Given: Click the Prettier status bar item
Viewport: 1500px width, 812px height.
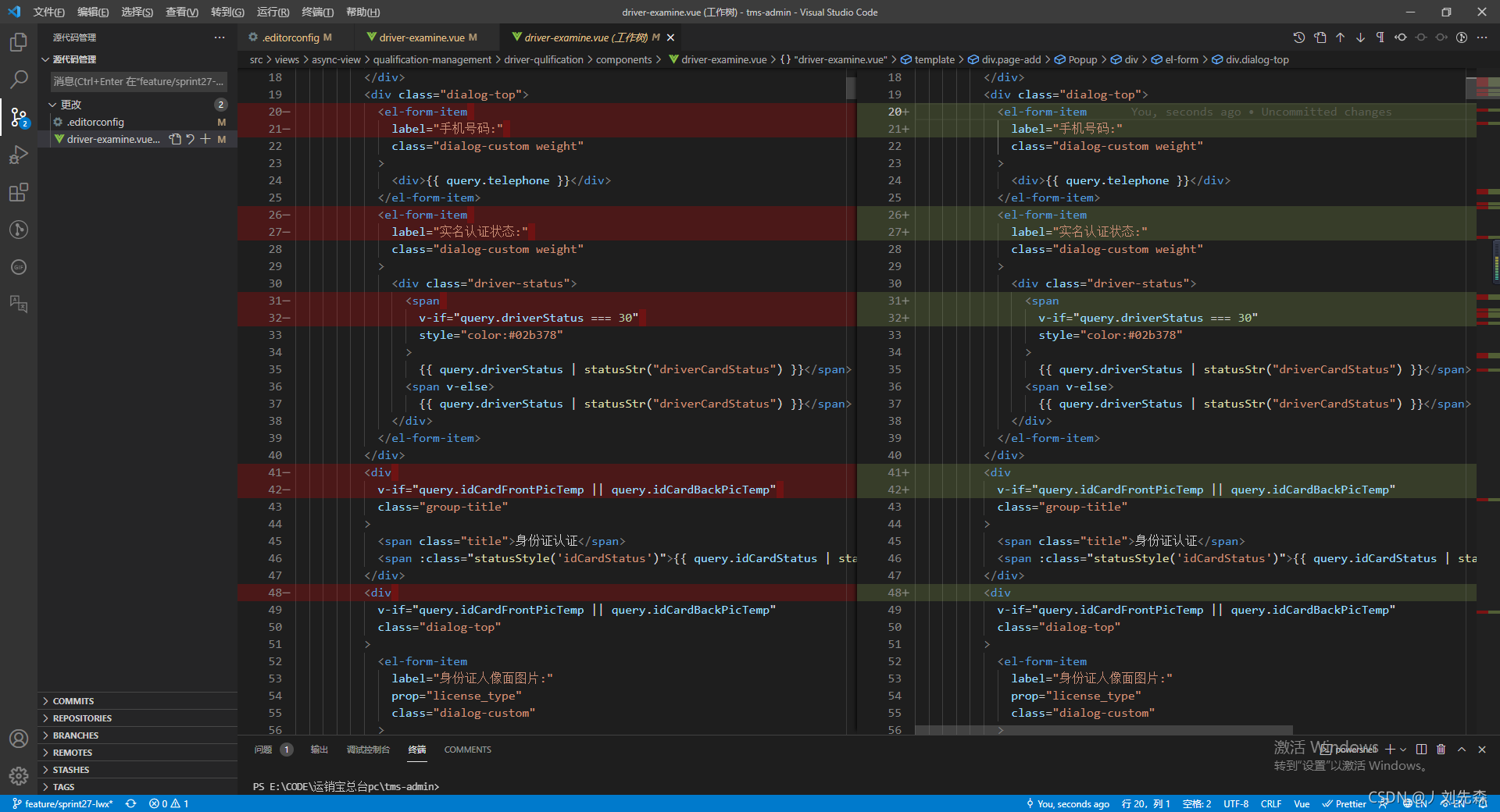Looking at the screenshot, I should tap(1344, 803).
